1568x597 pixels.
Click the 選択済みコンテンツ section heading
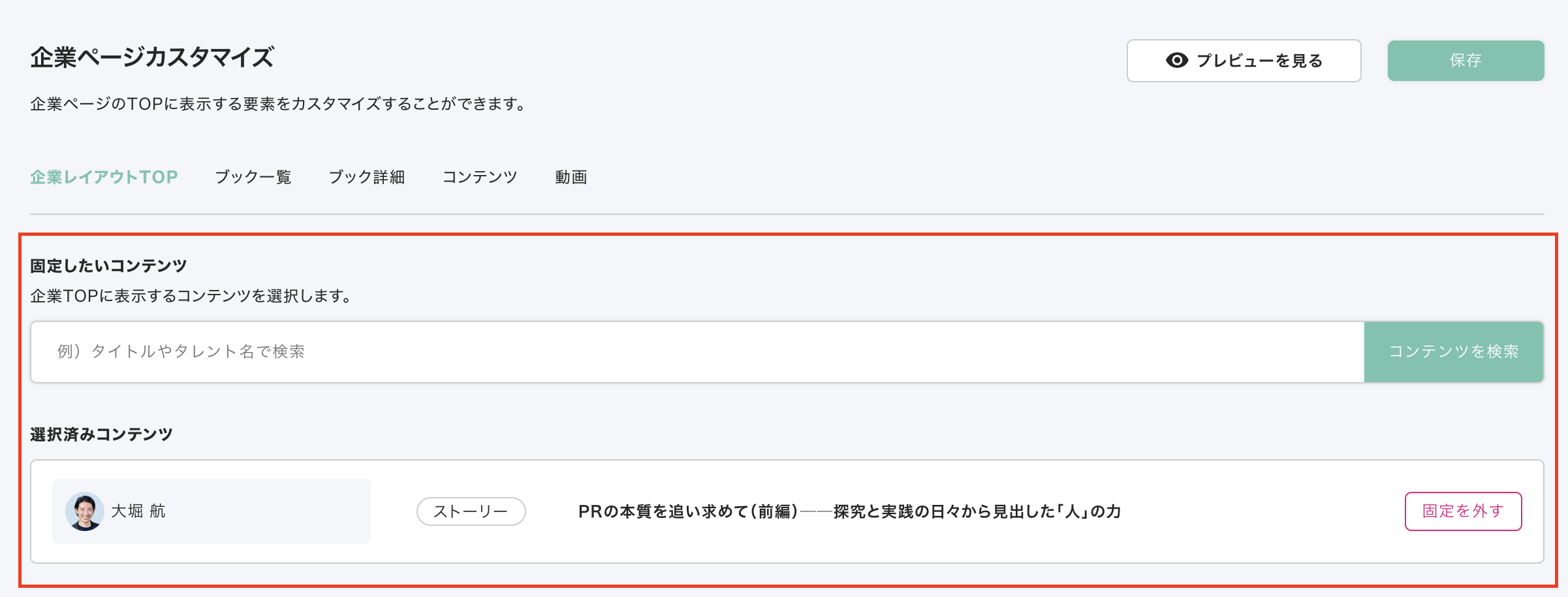[101, 434]
